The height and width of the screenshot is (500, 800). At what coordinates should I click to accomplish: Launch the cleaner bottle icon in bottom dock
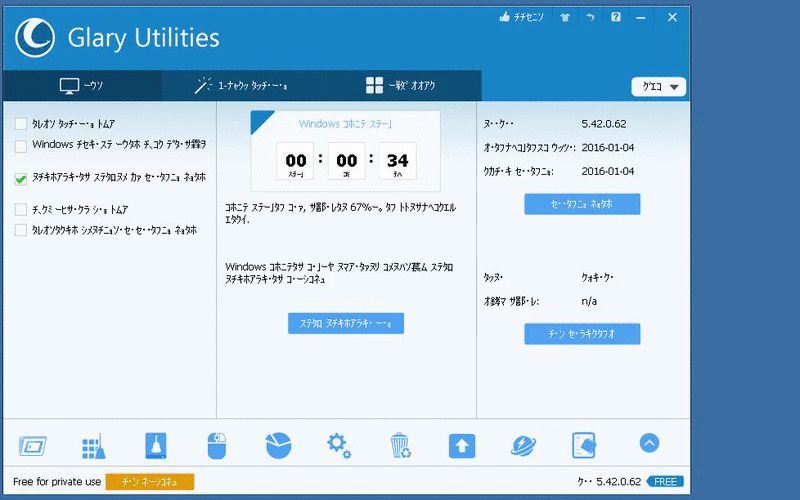(156, 445)
